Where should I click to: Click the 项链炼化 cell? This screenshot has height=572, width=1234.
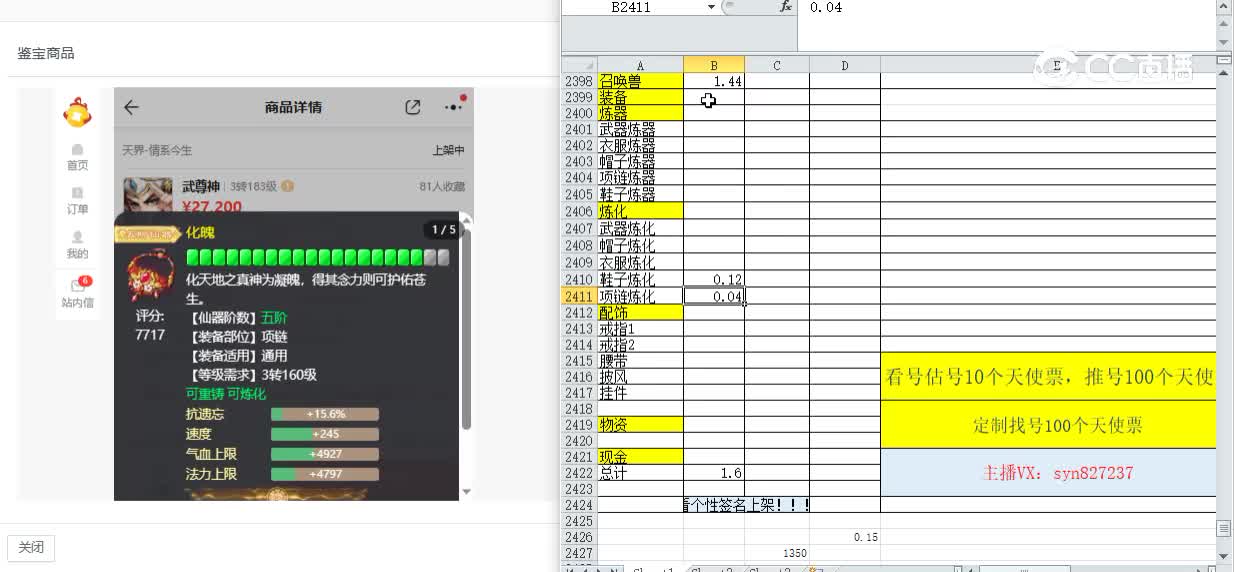(x=640, y=297)
